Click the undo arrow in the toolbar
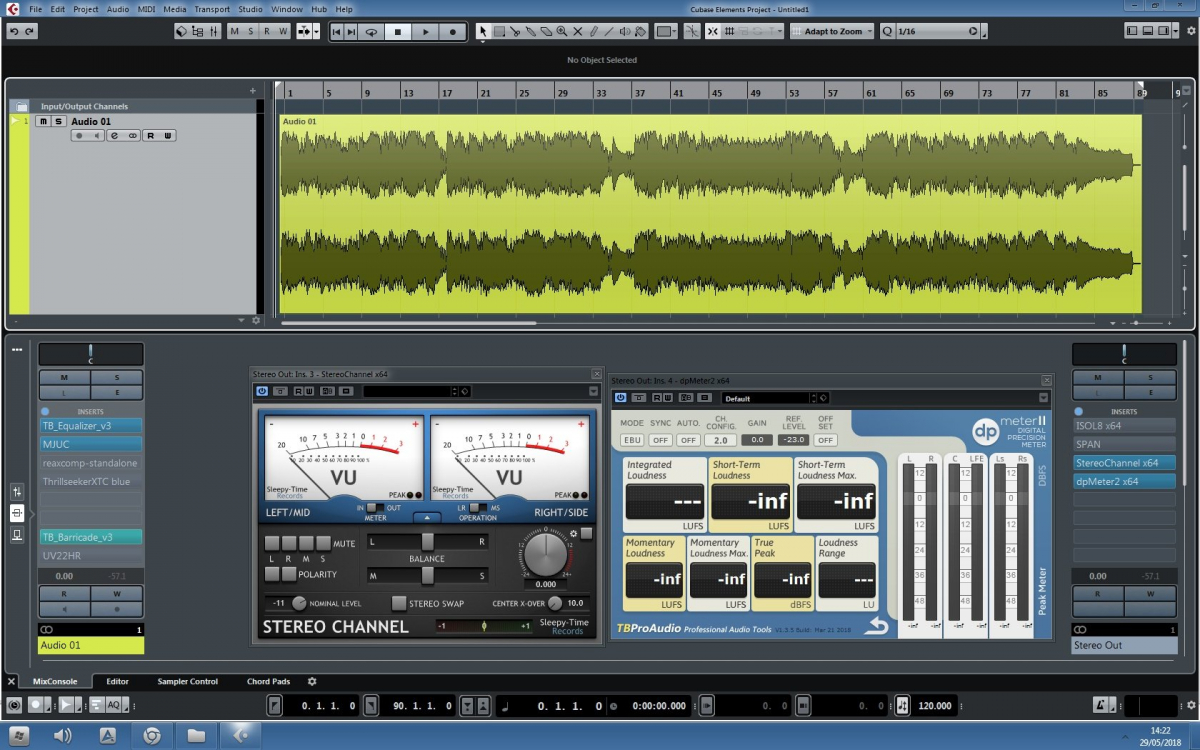 coord(14,32)
